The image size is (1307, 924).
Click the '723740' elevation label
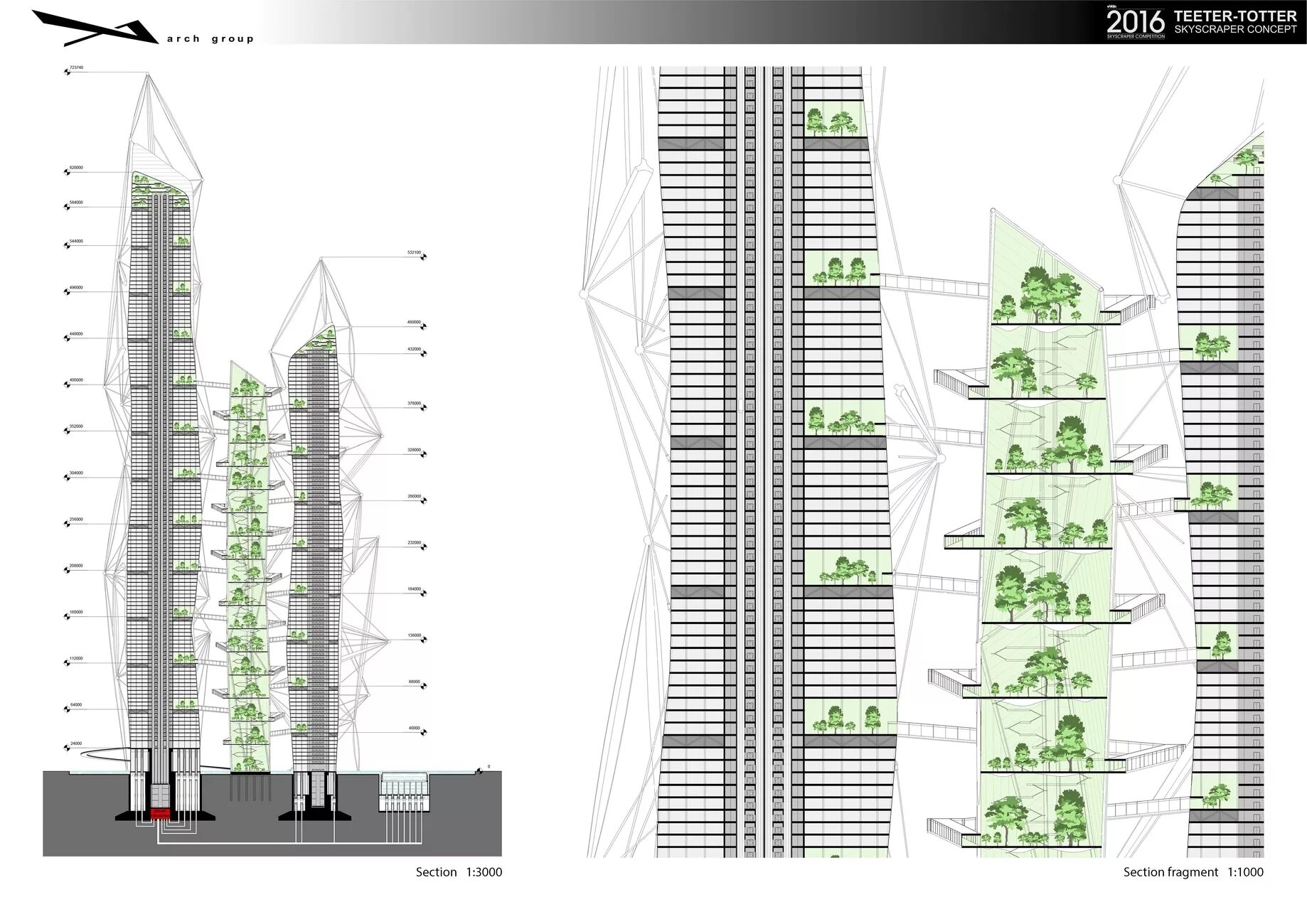(x=76, y=68)
